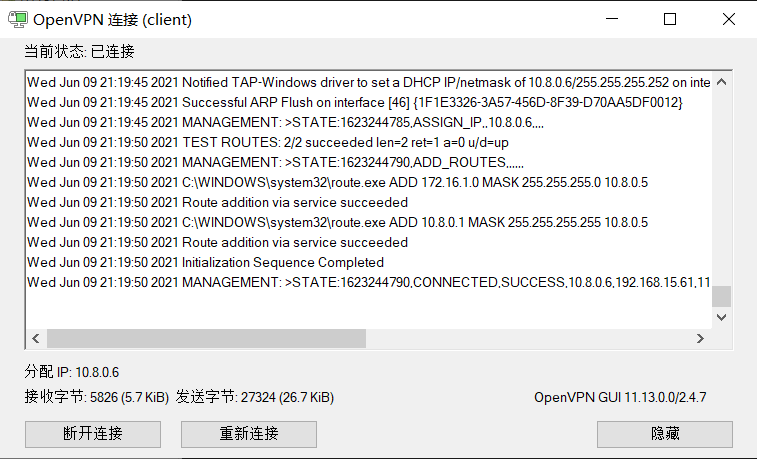The image size is (757, 459).
Task: Select the "TEST ROUTES: 2/2 succeeded" log line
Action: coord(268,142)
